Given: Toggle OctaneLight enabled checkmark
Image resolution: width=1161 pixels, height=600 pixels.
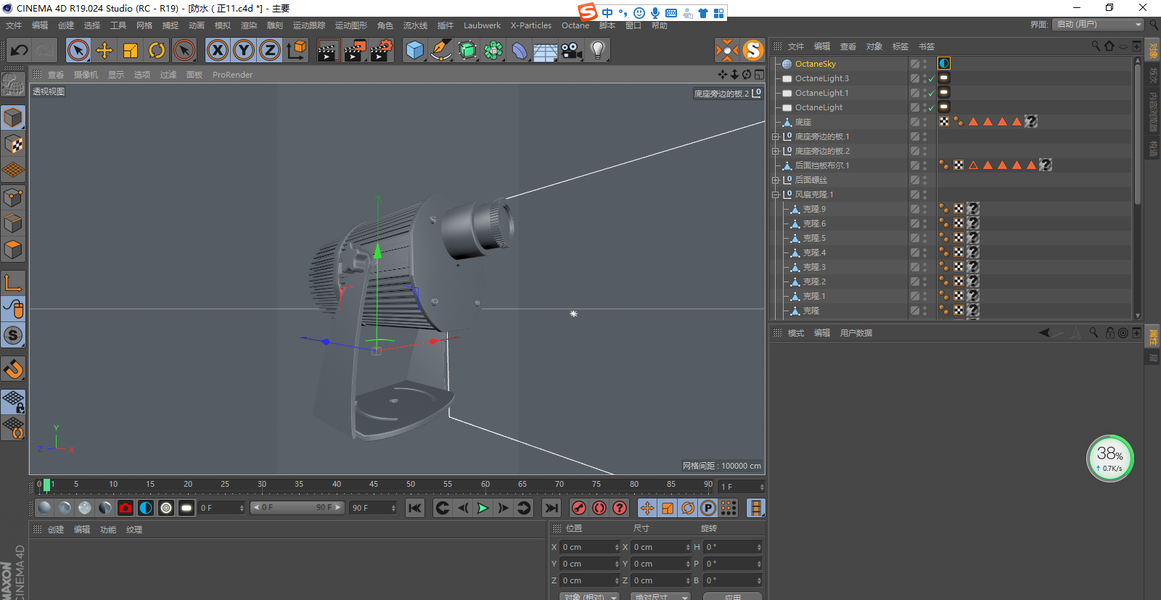Looking at the screenshot, I should (931, 107).
